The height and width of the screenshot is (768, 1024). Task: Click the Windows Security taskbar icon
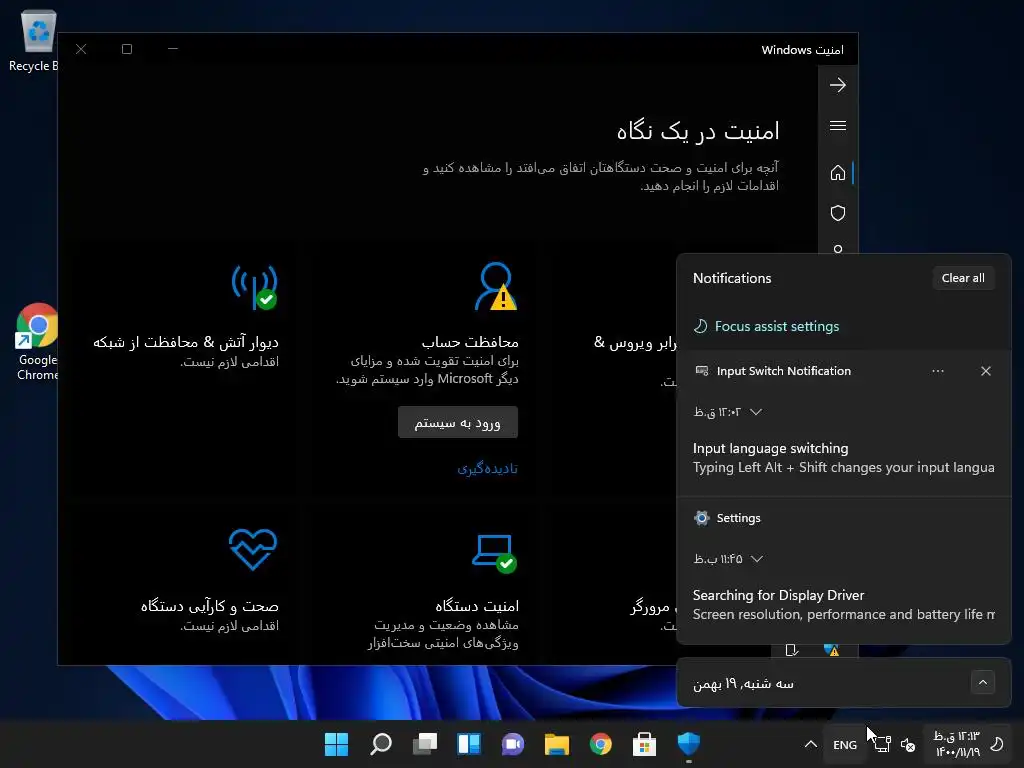click(x=688, y=744)
